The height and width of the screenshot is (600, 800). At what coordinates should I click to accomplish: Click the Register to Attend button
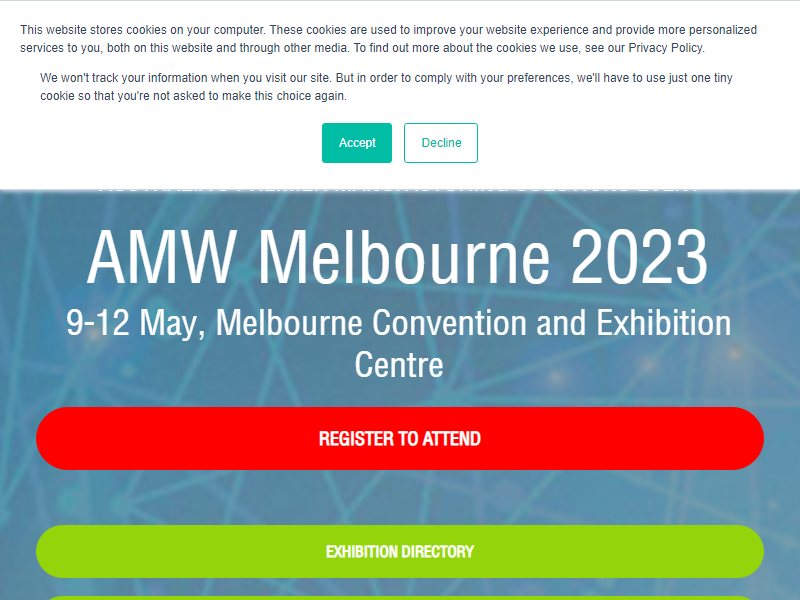[x=399, y=438]
